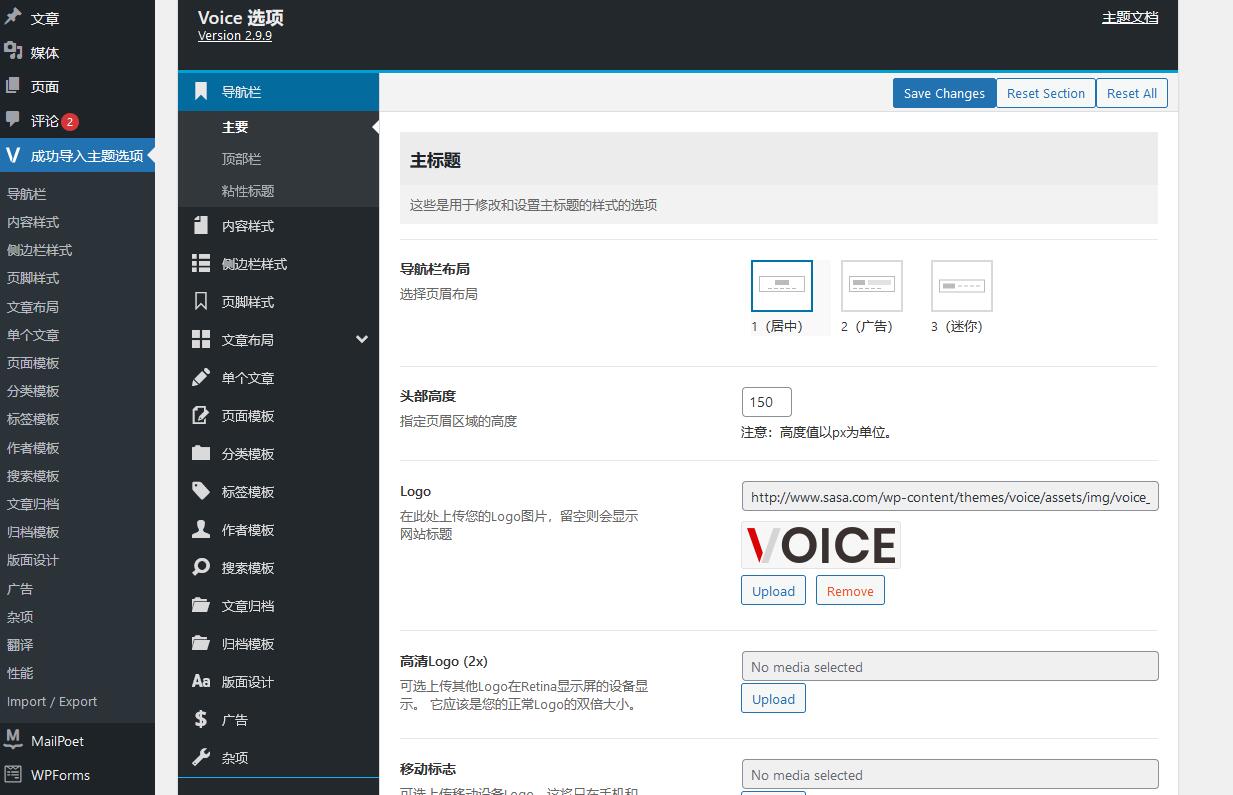Open the 顶部栏 sub-section
This screenshot has width=1233, height=795.
point(241,159)
